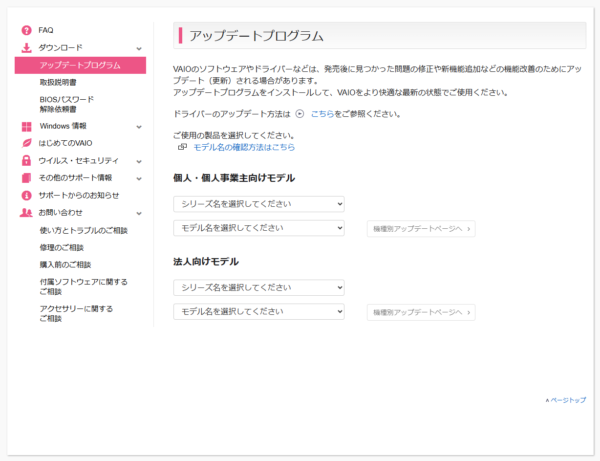Viewport: 600px width, 461px height.
Task: Click the external window icon before モデル名の確認方法
Action: tap(182, 147)
